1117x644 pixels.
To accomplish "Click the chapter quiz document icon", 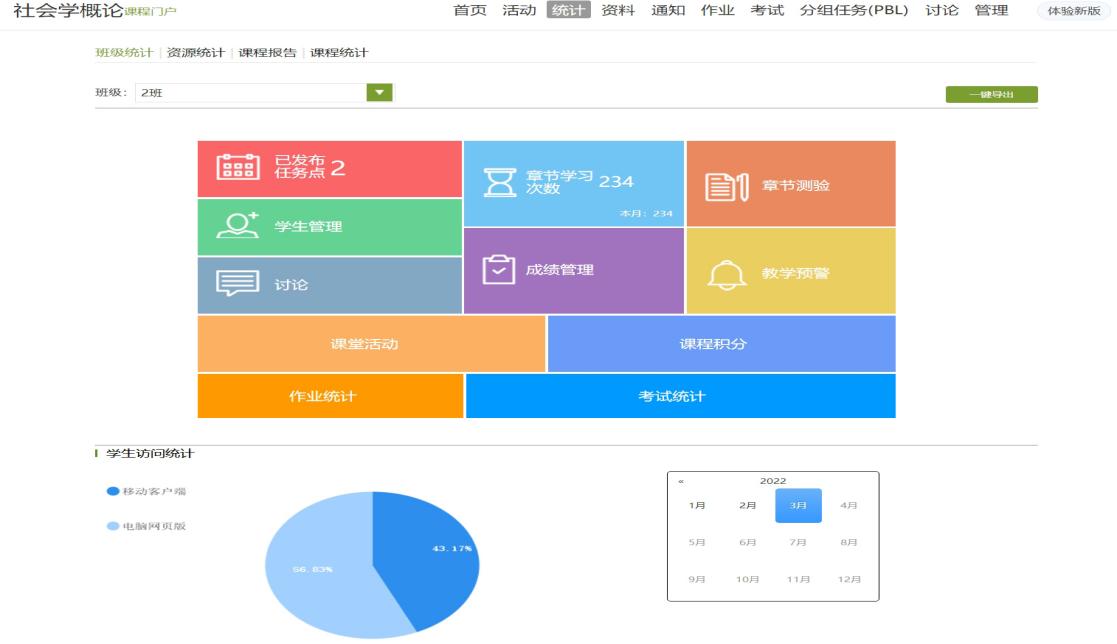I will (727, 186).
